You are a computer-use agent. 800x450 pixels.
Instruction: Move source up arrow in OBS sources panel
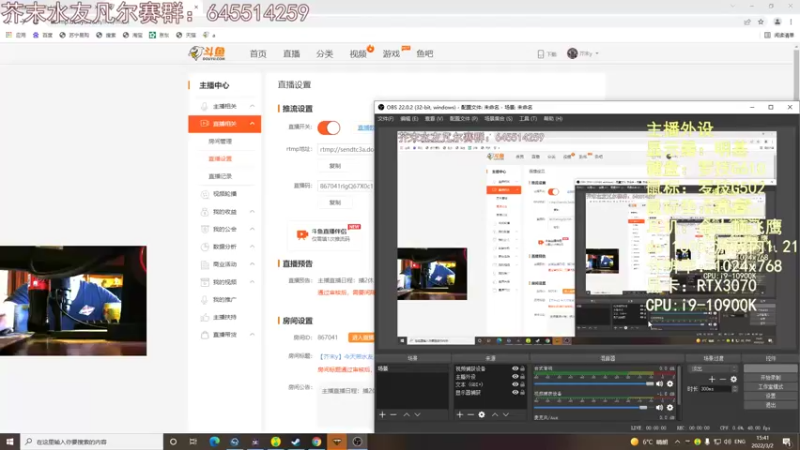pyautogui.click(x=495, y=415)
